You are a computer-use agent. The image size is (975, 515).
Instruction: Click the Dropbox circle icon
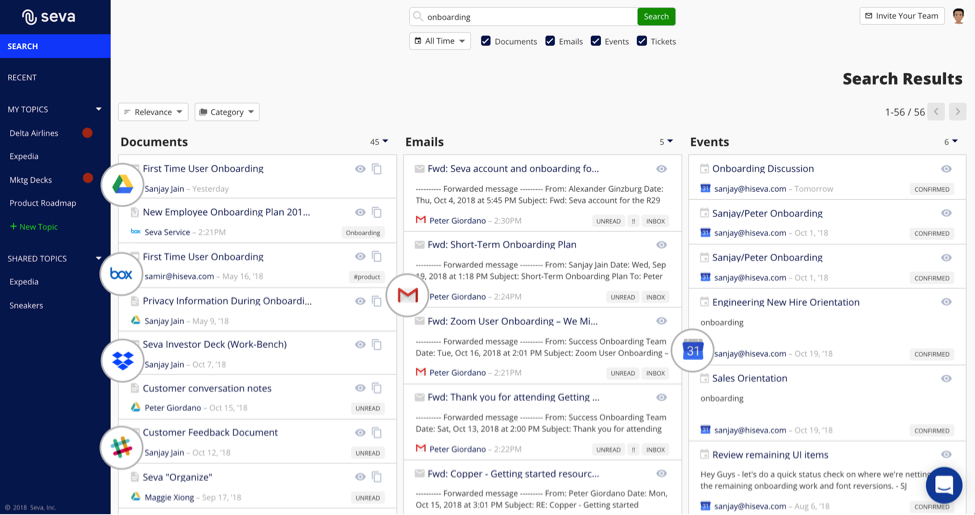(122, 361)
